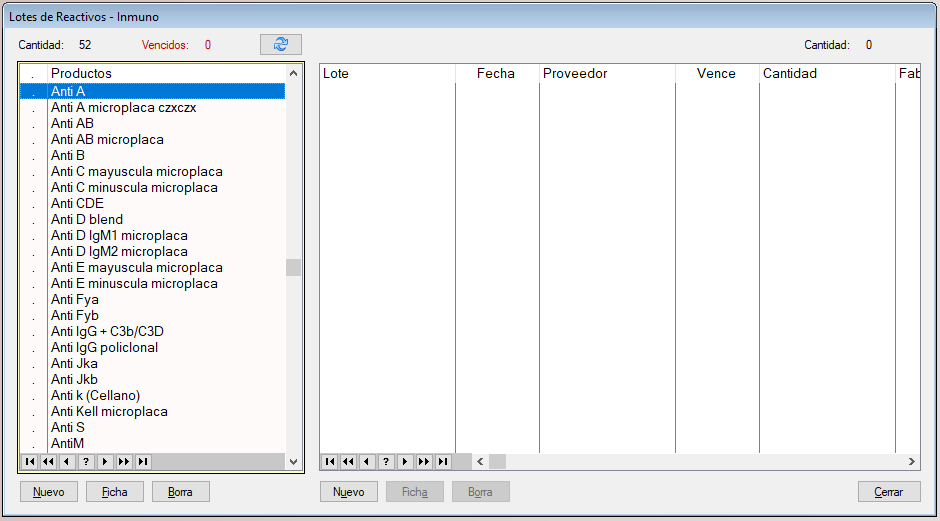This screenshot has width=940, height=521.
Task: Click next record arrow in products navigator
Action: pos(105,461)
